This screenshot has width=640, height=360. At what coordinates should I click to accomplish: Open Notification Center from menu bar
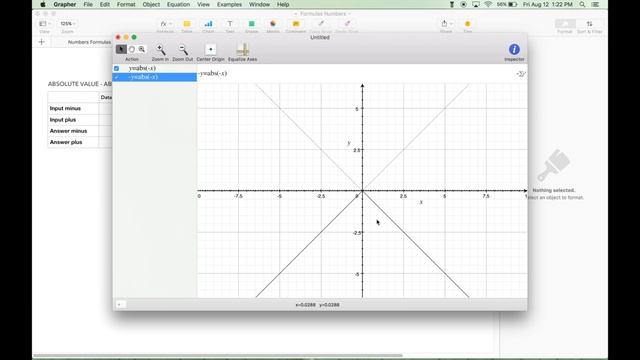595,4
